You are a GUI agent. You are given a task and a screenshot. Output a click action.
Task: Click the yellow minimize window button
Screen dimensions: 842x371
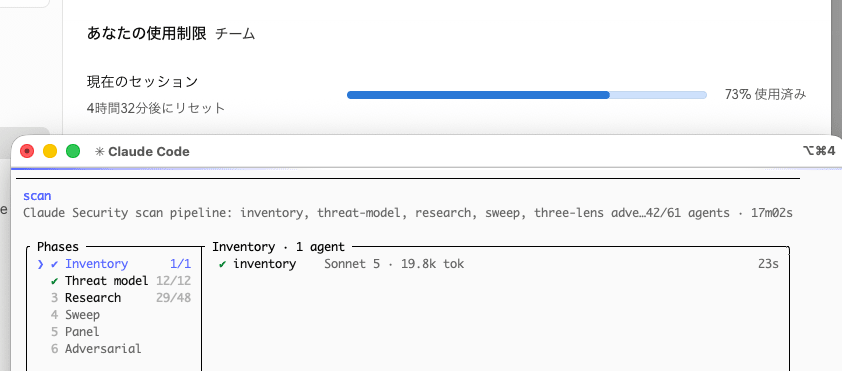[x=50, y=151]
